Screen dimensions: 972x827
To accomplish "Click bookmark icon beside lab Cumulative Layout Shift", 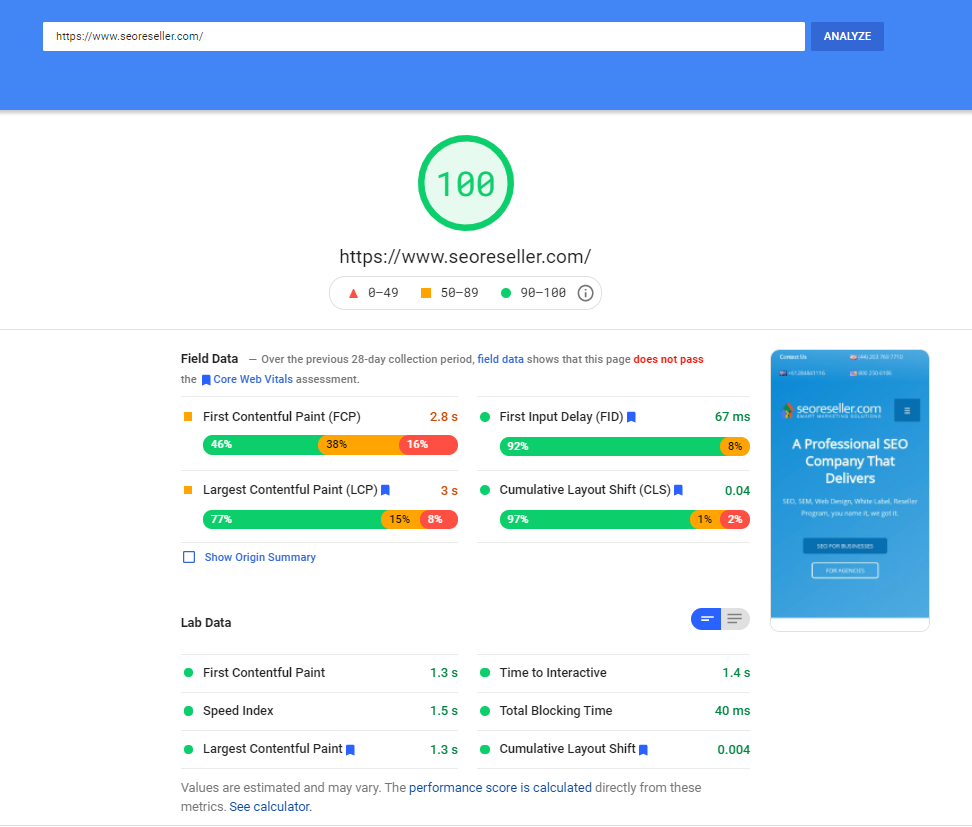I will [x=643, y=750].
